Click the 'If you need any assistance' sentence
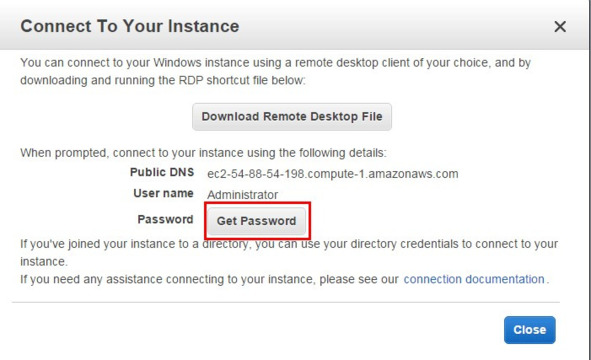Image resolution: width=591 pixels, height=360 pixels. point(285,279)
